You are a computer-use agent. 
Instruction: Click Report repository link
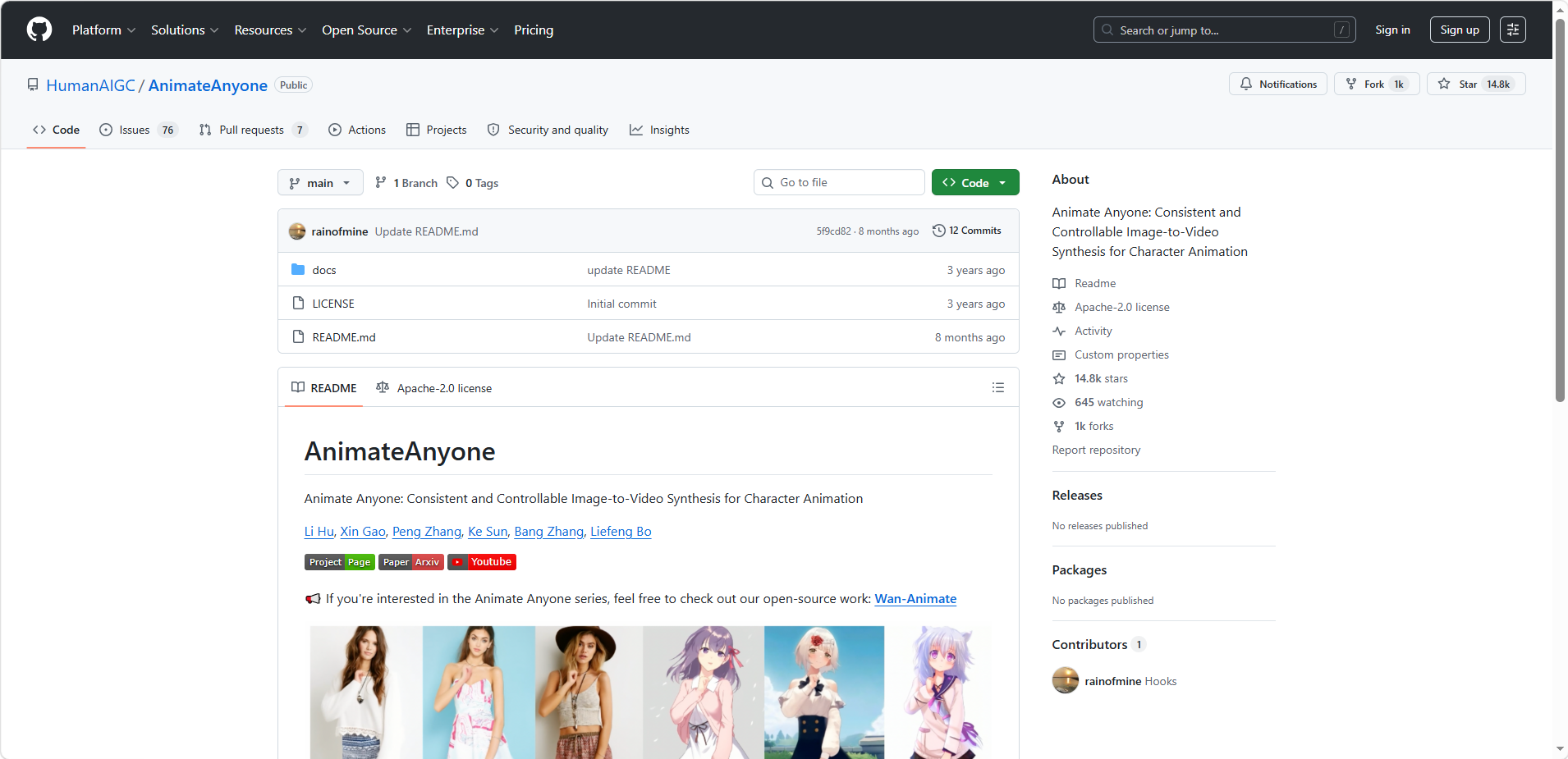coord(1096,450)
